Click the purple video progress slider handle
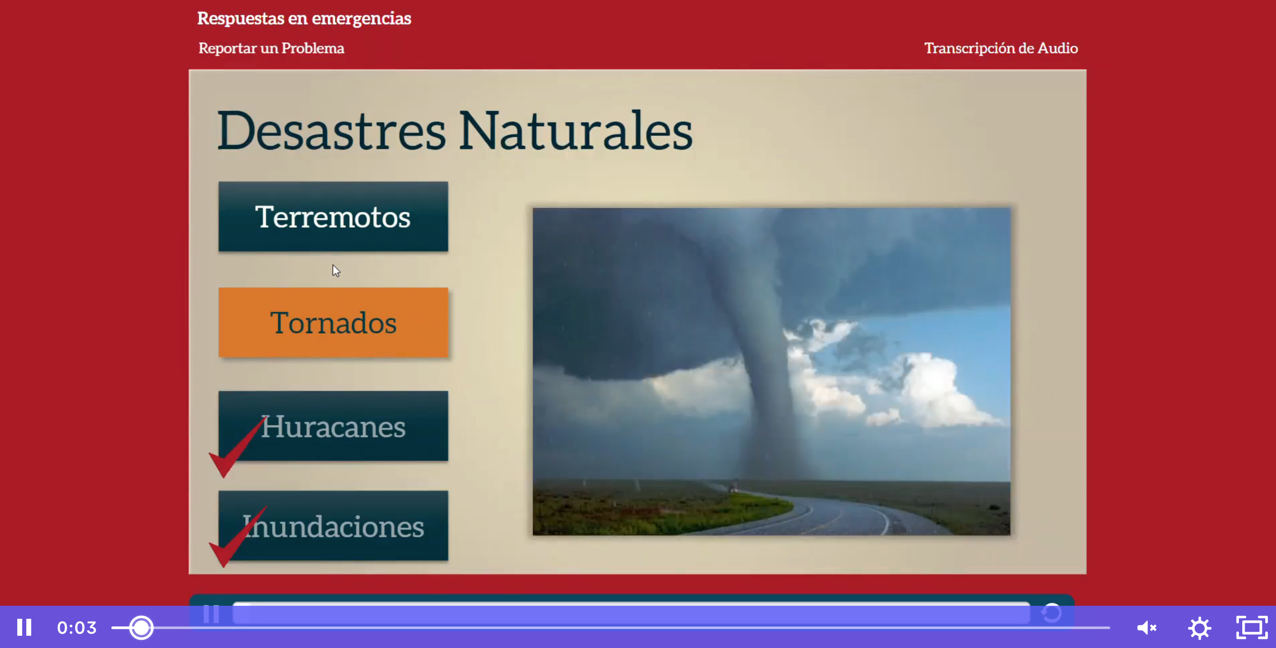1276x648 pixels. (x=141, y=627)
